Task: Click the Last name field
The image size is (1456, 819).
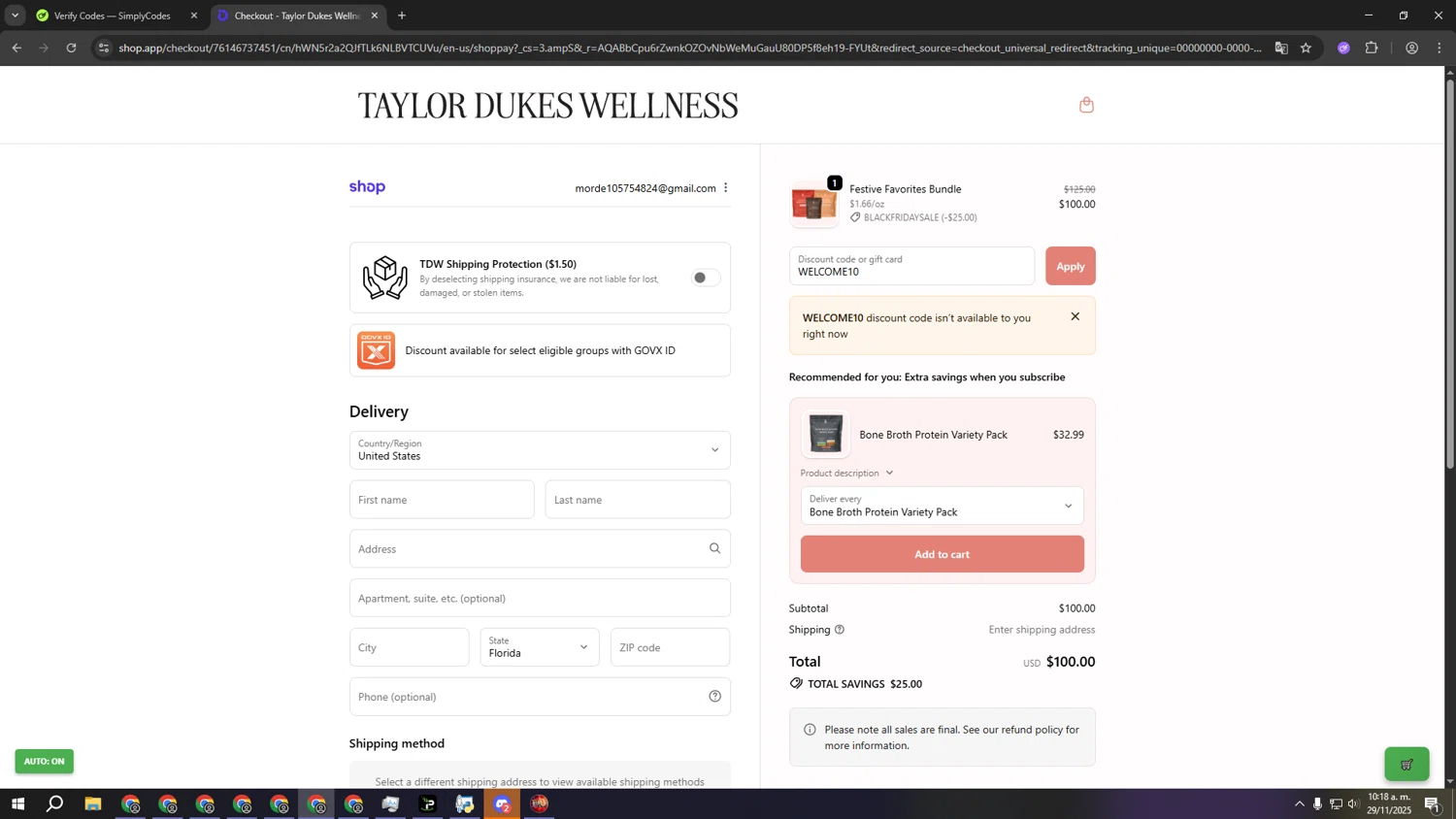Action: (638, 500)
